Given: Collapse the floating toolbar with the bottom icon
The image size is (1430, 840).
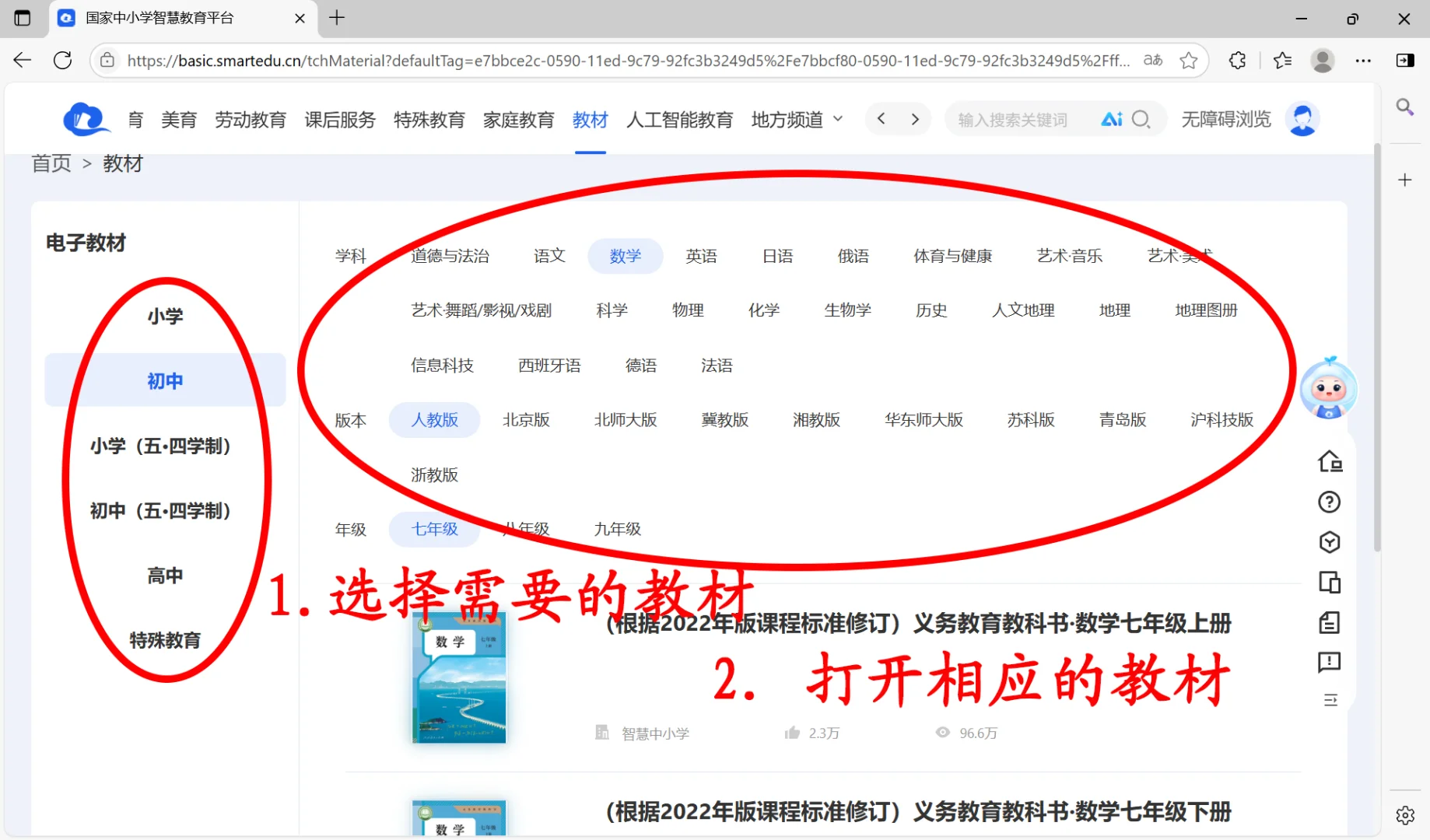Looking at the screenshot, I should (x=1330, y=700).
